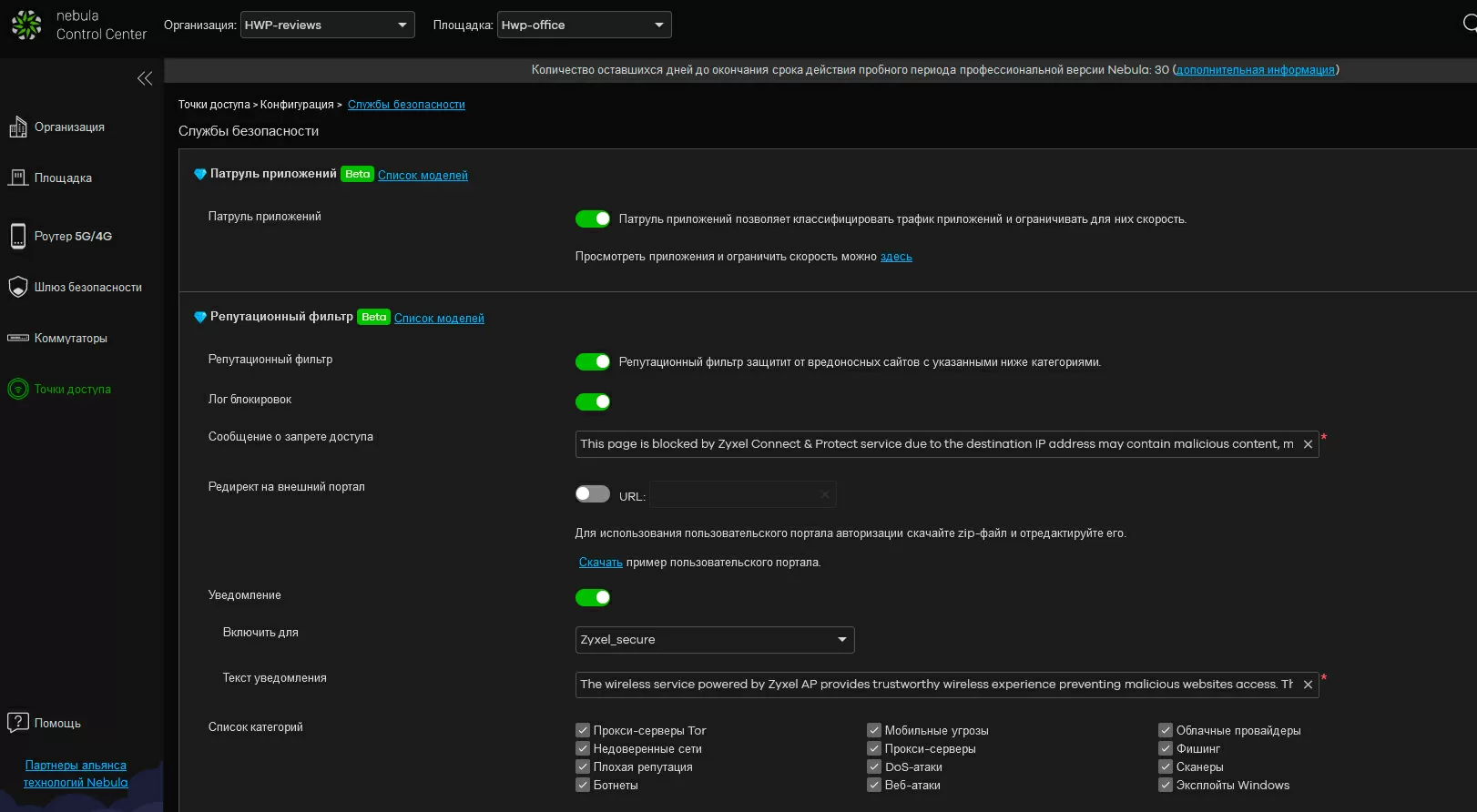Screen dimensions: 1477x812
Task: Collapse the sidebar with double-chevron icon
Action: tap(145, 78)
